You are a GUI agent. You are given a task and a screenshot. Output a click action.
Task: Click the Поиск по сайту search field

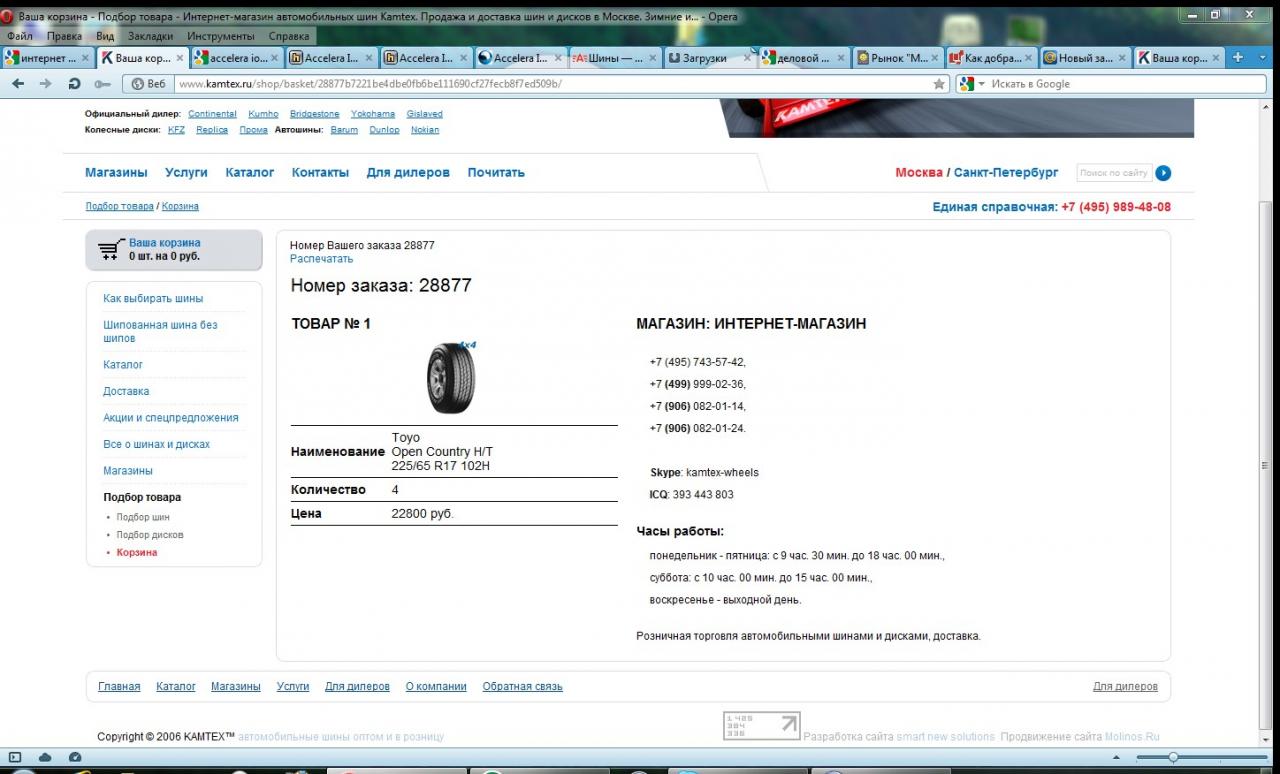click(x=1113, y=173)
